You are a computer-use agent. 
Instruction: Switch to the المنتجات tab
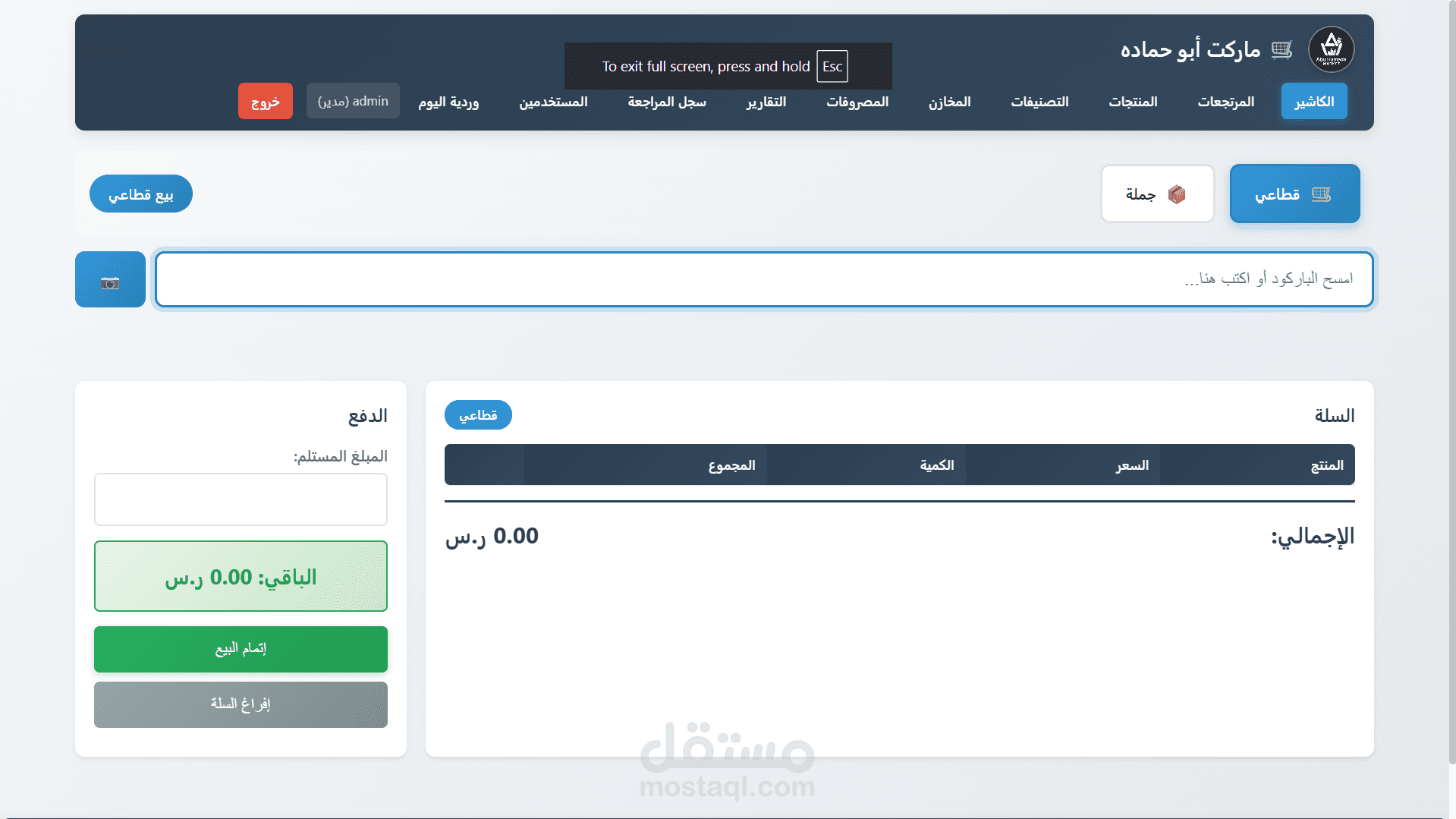tap(1132, 101)
